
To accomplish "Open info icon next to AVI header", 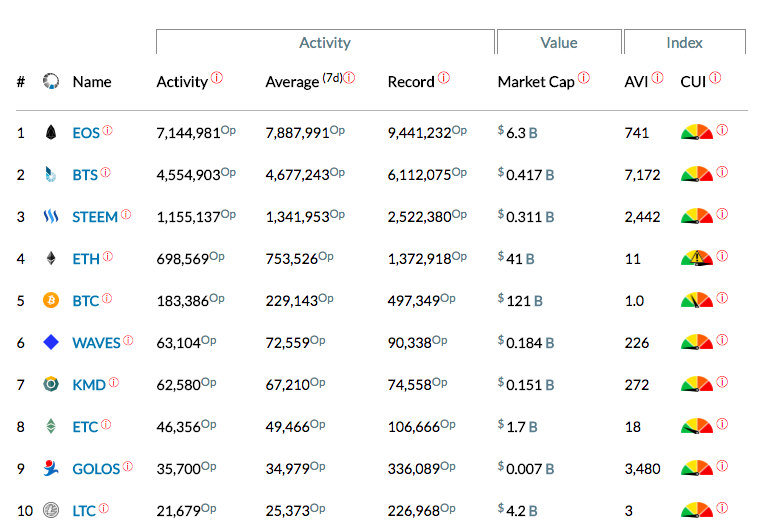I will [x=658, y=78].
